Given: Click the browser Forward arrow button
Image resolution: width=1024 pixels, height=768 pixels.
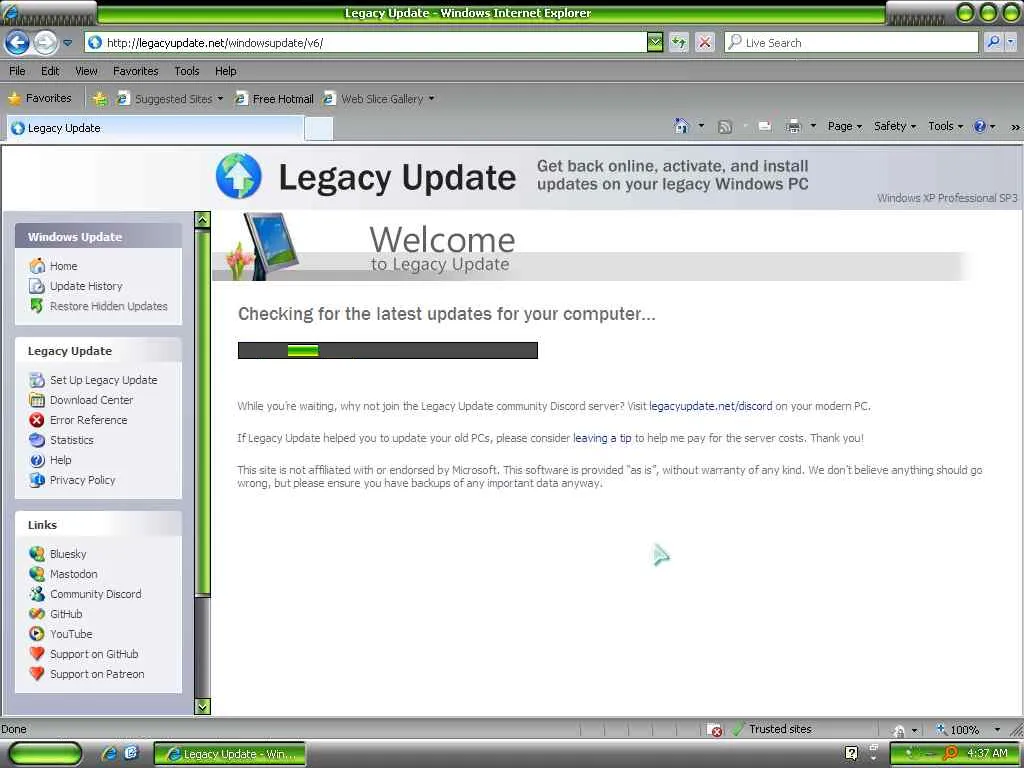Looking at the screenshot, I should (x=45, y=43).
